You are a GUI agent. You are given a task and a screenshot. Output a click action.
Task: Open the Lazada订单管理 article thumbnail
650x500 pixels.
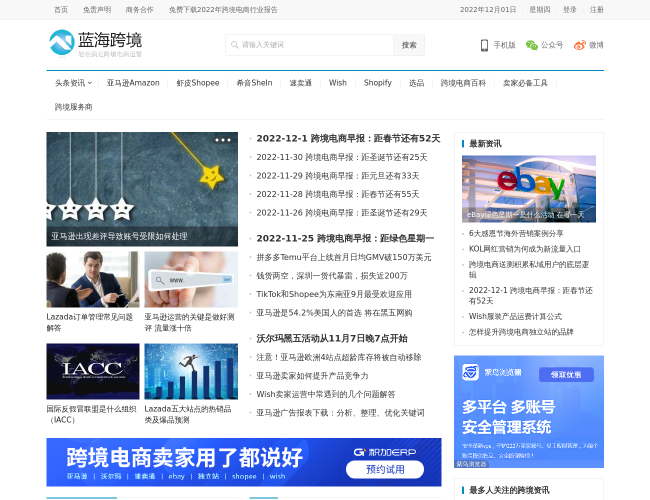point(93,279)
